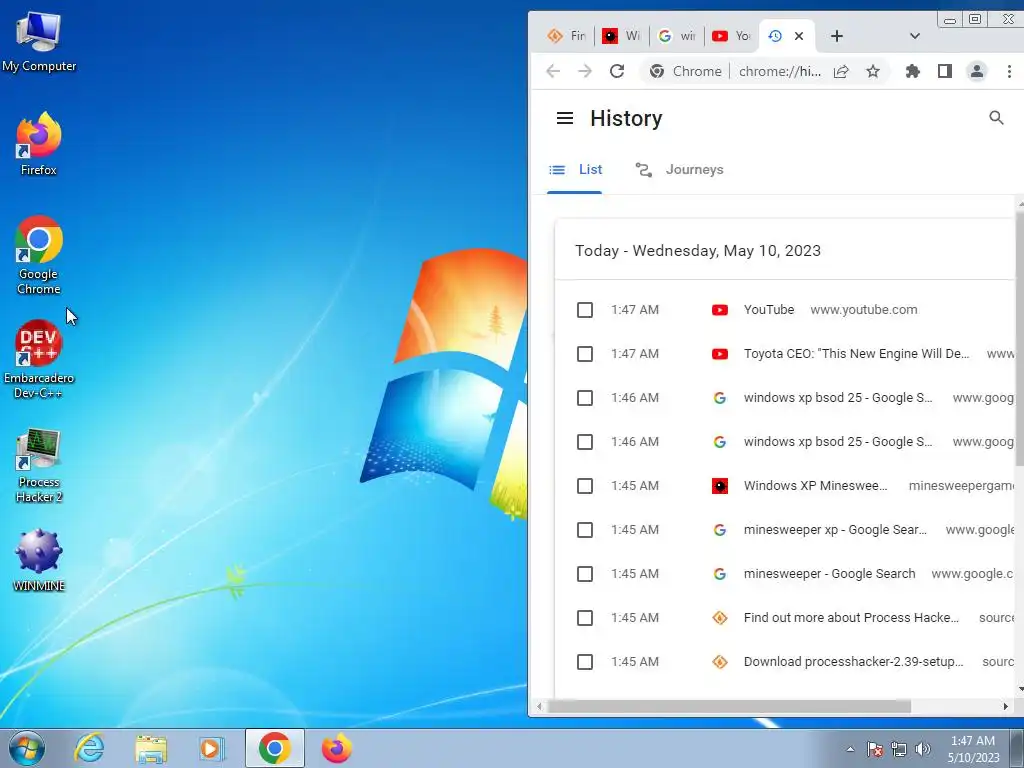
Task: Open the Windows XP Minesweeper history link
Action: [815, 486]
